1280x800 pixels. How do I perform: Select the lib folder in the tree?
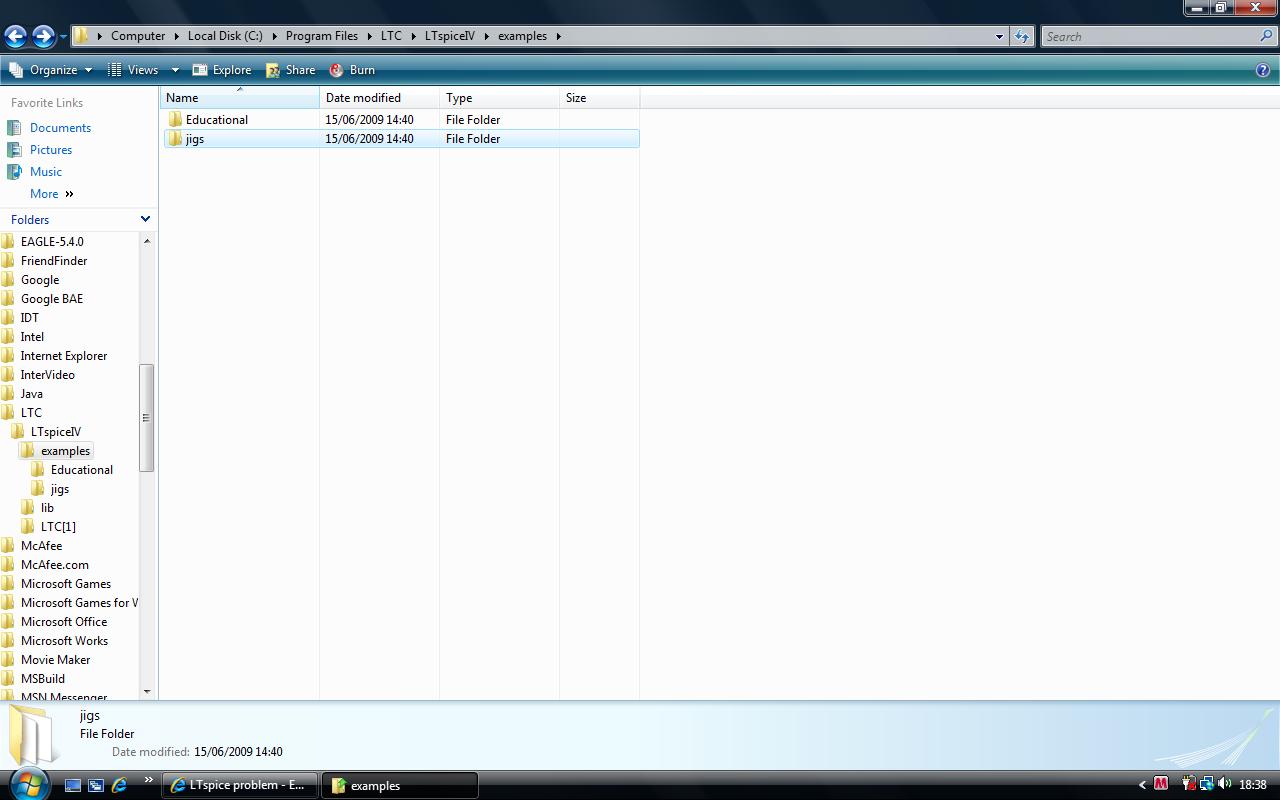coord(47,508)
